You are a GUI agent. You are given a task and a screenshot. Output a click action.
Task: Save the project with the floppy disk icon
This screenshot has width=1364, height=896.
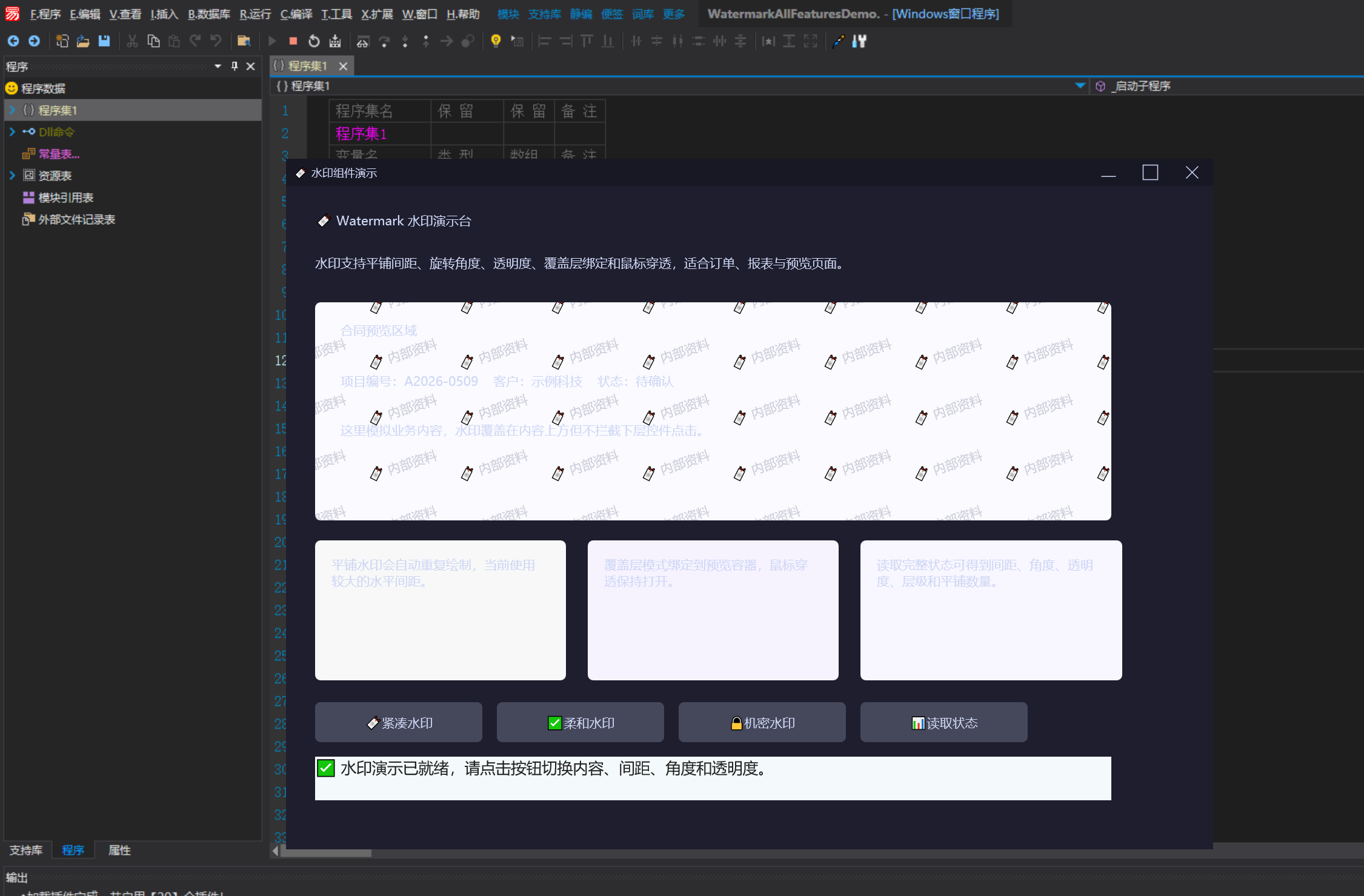(x=104, y=41)
